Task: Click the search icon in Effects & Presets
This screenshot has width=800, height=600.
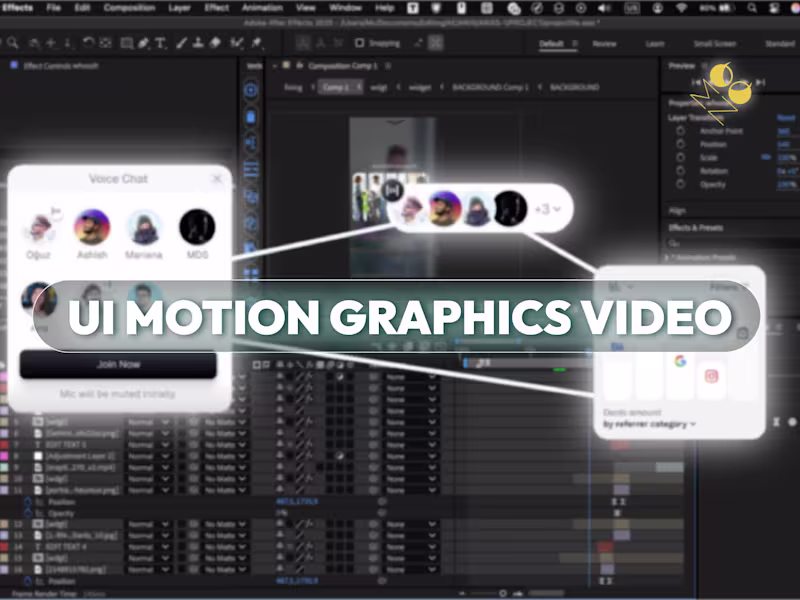Action: 674,244
